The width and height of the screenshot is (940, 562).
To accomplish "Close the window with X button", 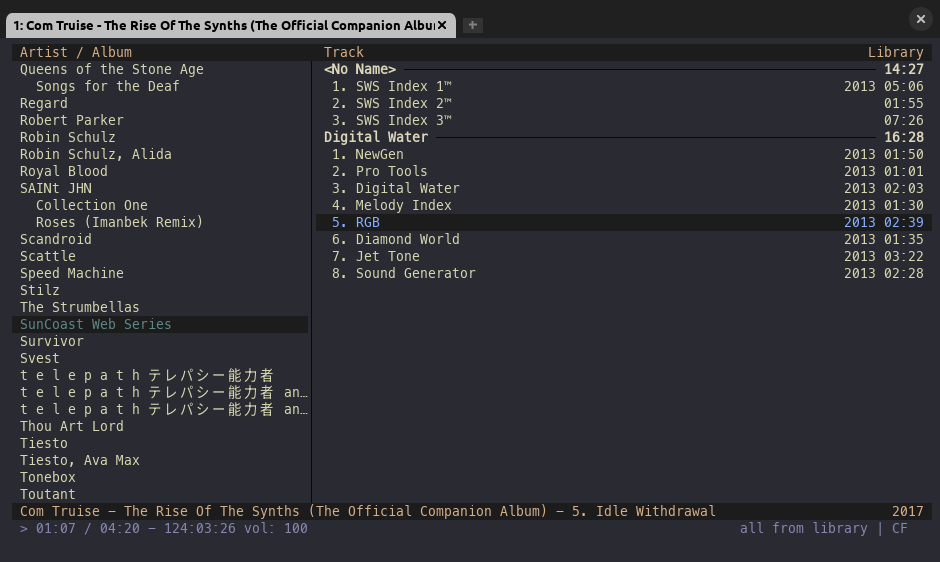I will pos(921,19).
